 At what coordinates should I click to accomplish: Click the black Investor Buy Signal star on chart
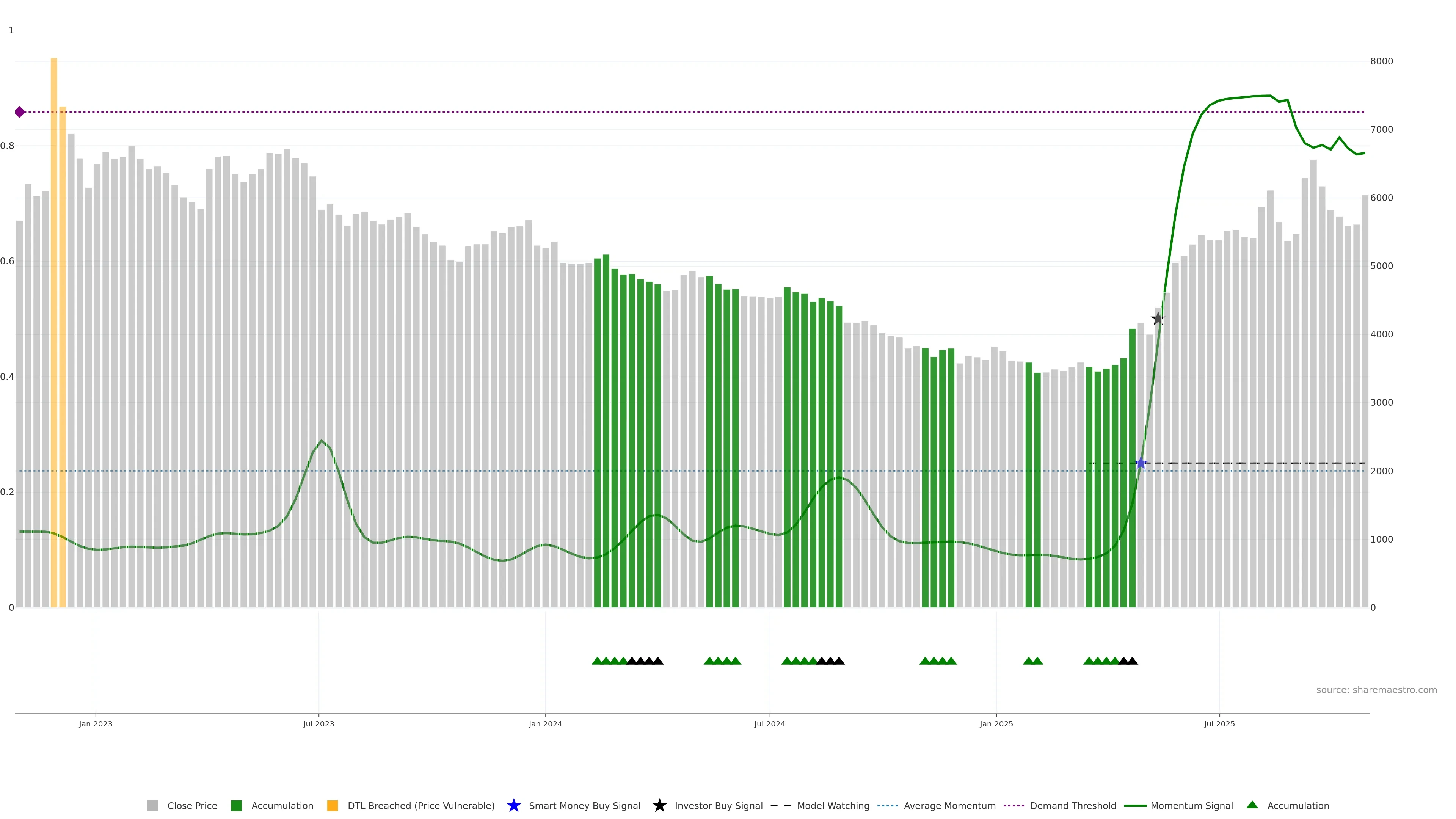(1158, 319)
